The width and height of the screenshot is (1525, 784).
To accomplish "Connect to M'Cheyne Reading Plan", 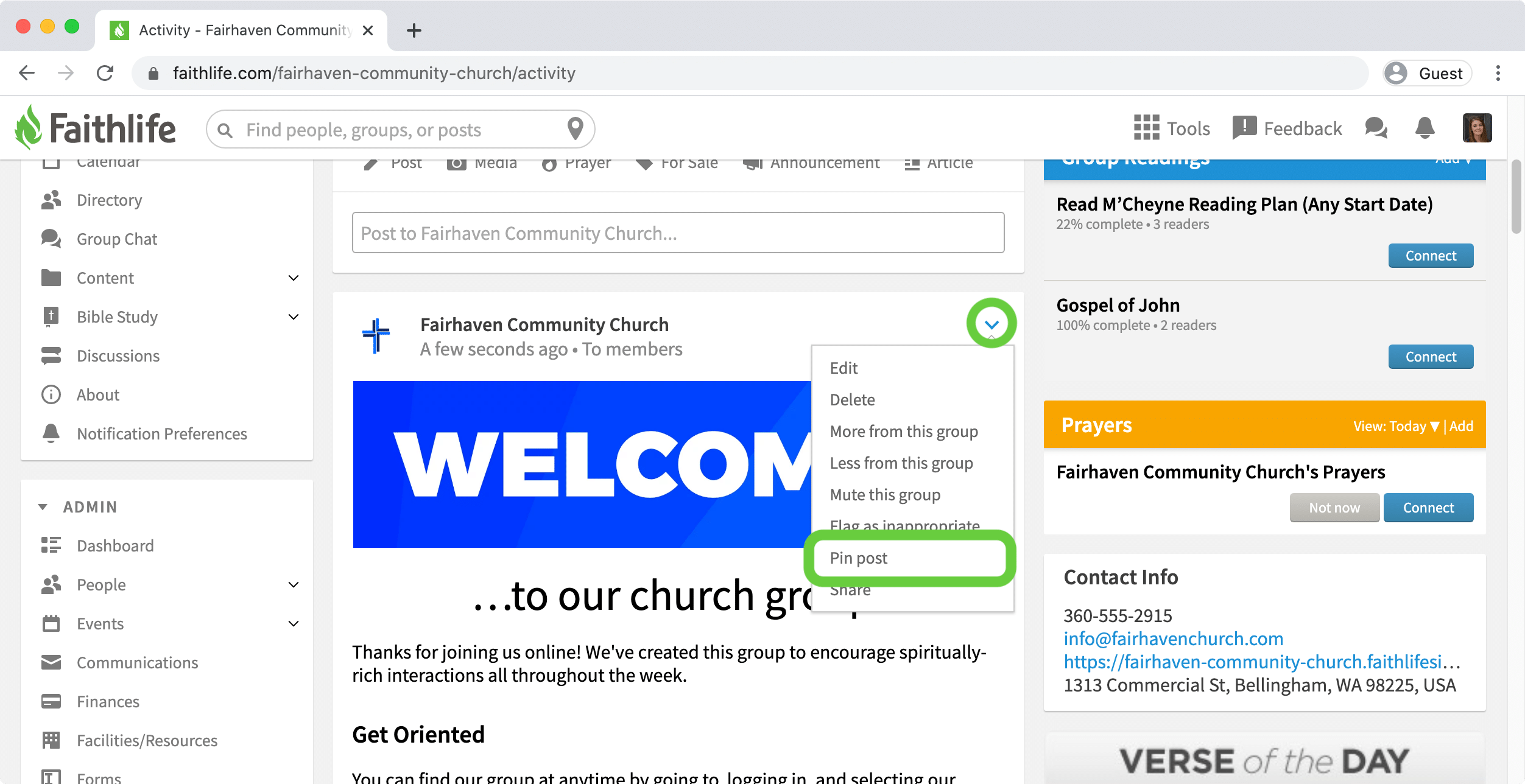I will point(1431,256).
